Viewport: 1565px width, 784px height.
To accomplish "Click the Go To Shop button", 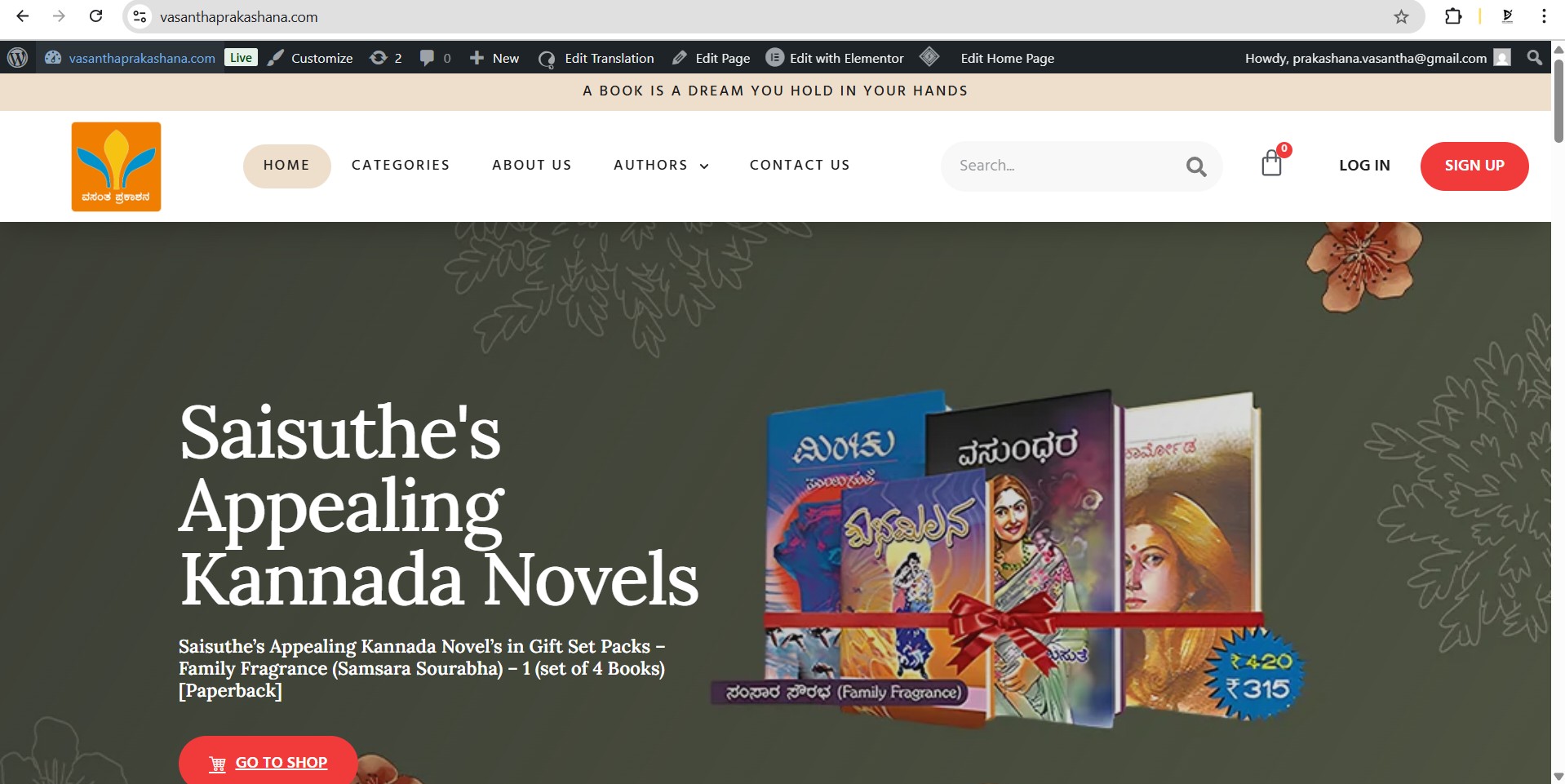I will (268, 762).
